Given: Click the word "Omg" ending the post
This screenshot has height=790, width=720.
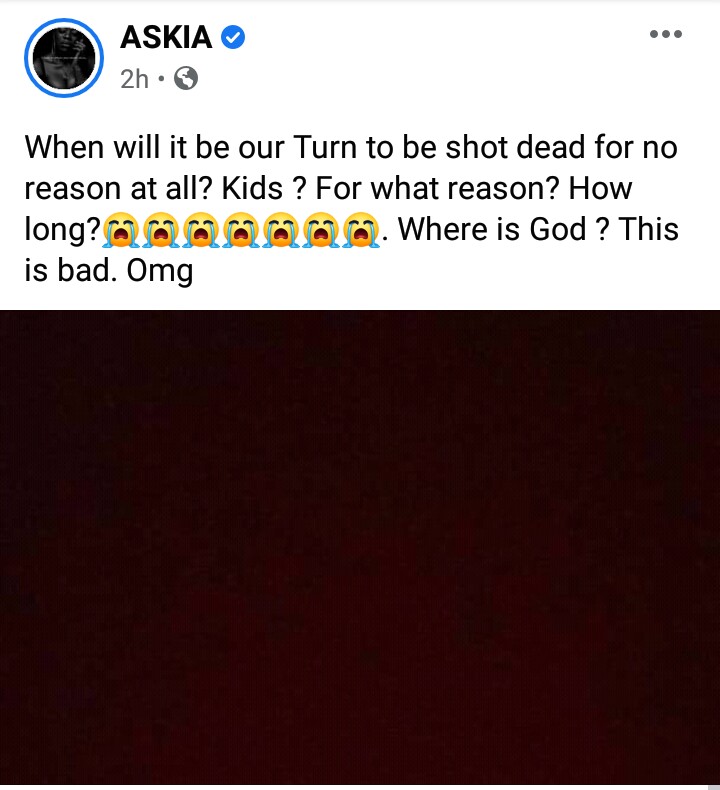Looking at the screenshot, I should (160, 272).
